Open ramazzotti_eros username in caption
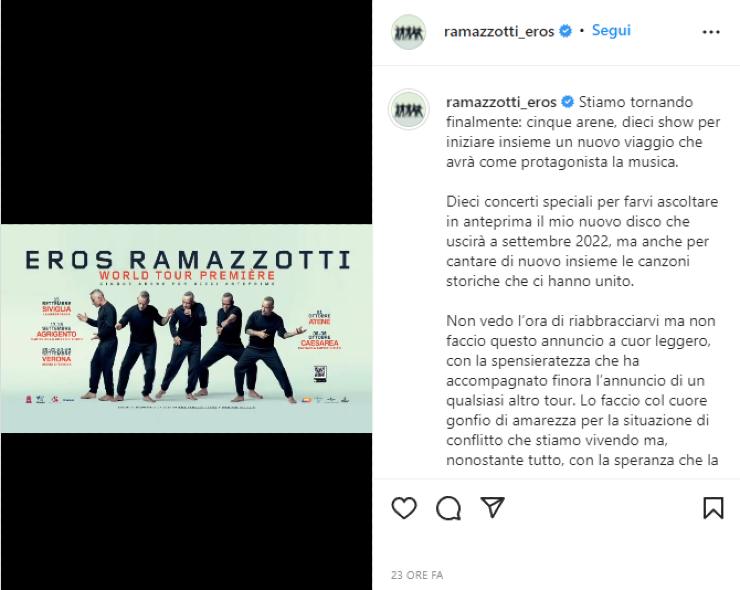740x590 pixels. (501, 102)
